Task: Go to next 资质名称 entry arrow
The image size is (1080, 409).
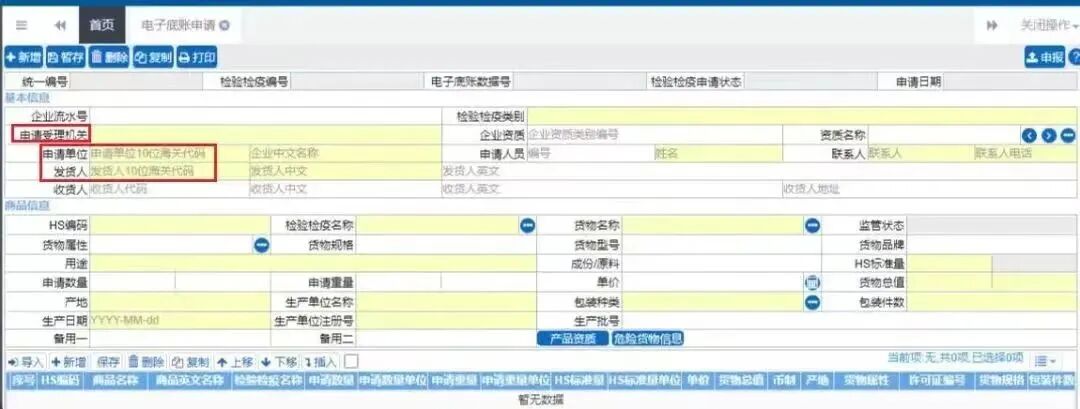Action: (x=1049, y=136)
